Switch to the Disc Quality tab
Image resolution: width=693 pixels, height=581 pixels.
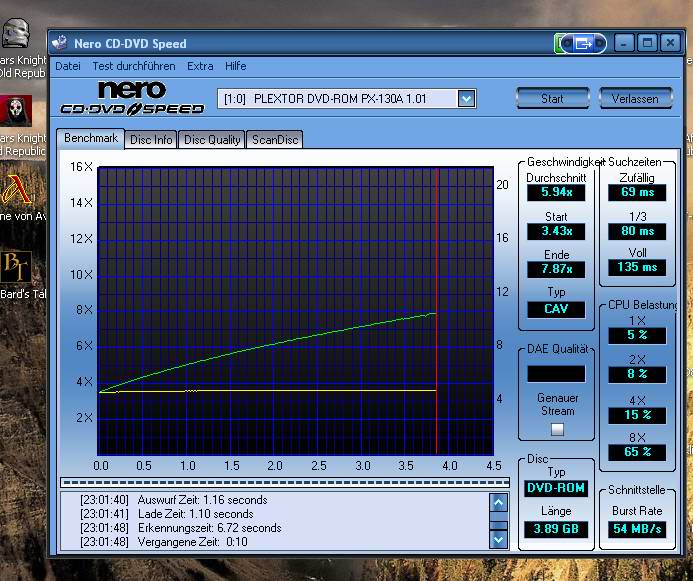[212, 140]
